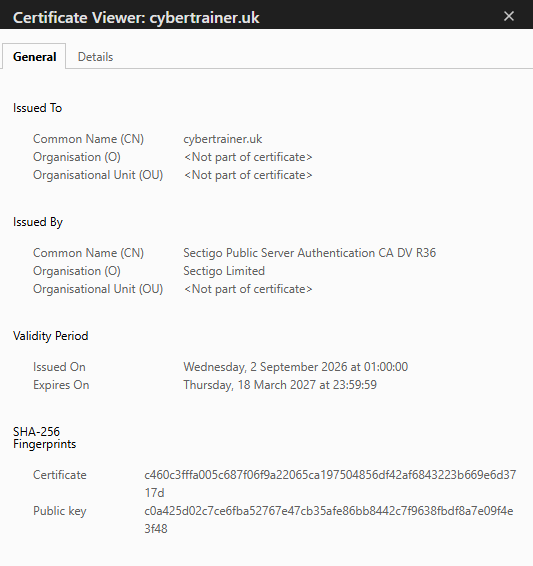Click the issuer name Sectigo Public Server Authentication CA

pos(309,253)
